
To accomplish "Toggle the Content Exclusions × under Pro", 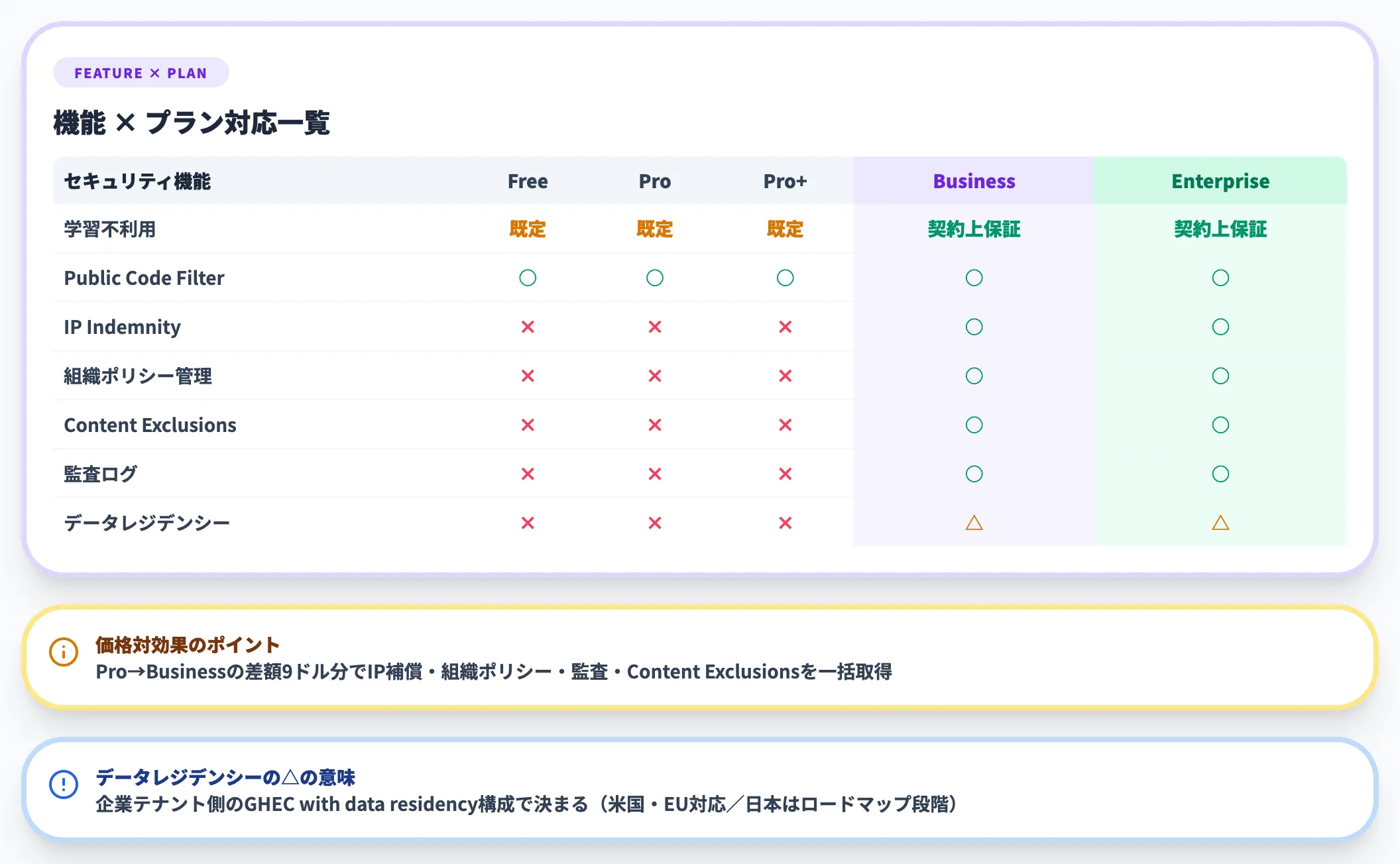I will tap(654, 425).
